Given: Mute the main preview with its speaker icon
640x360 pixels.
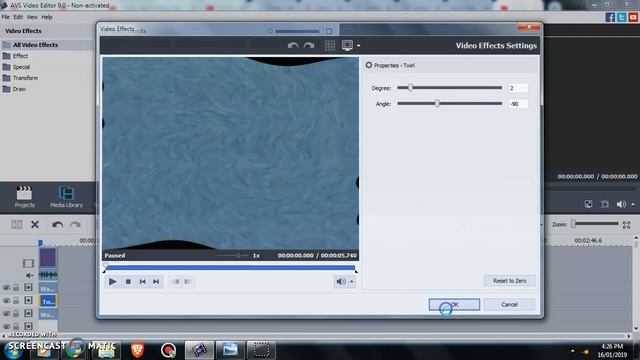Looking at the screenshot, I should click(621, 204).
